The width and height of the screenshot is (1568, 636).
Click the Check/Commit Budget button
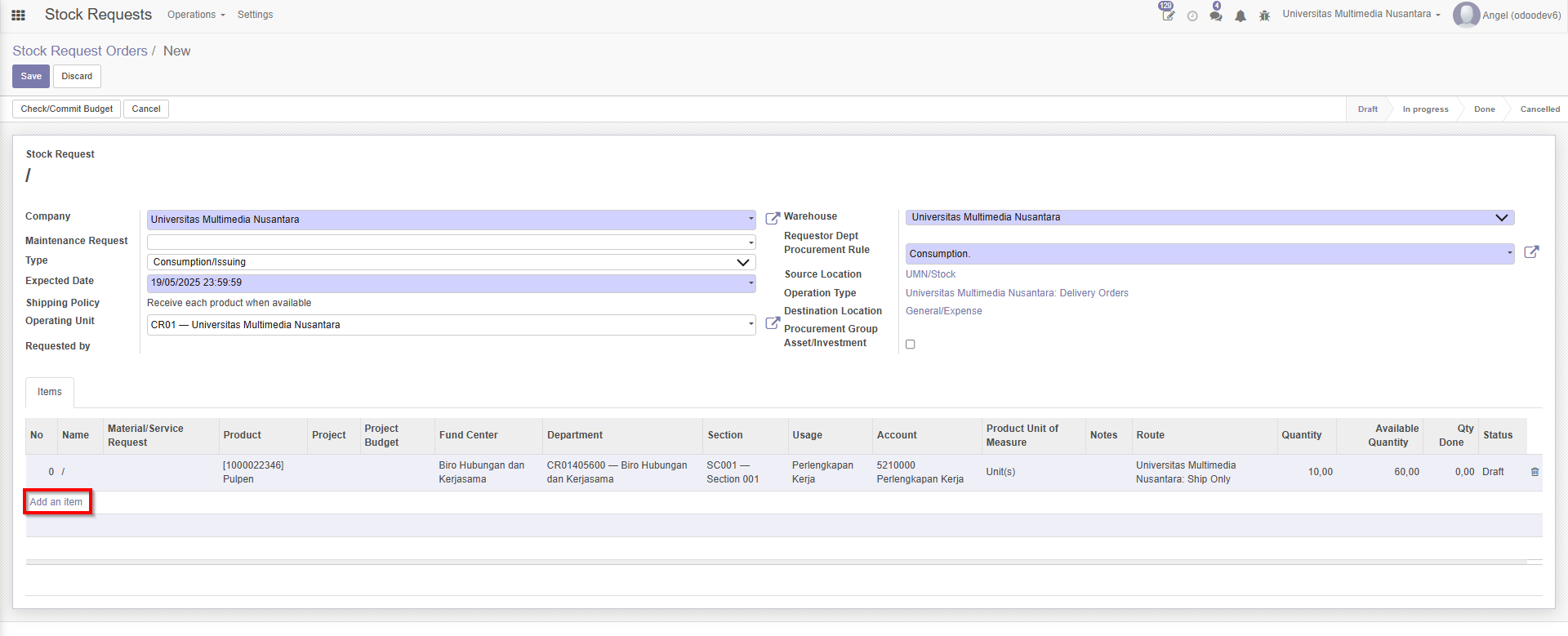point(67,109)
